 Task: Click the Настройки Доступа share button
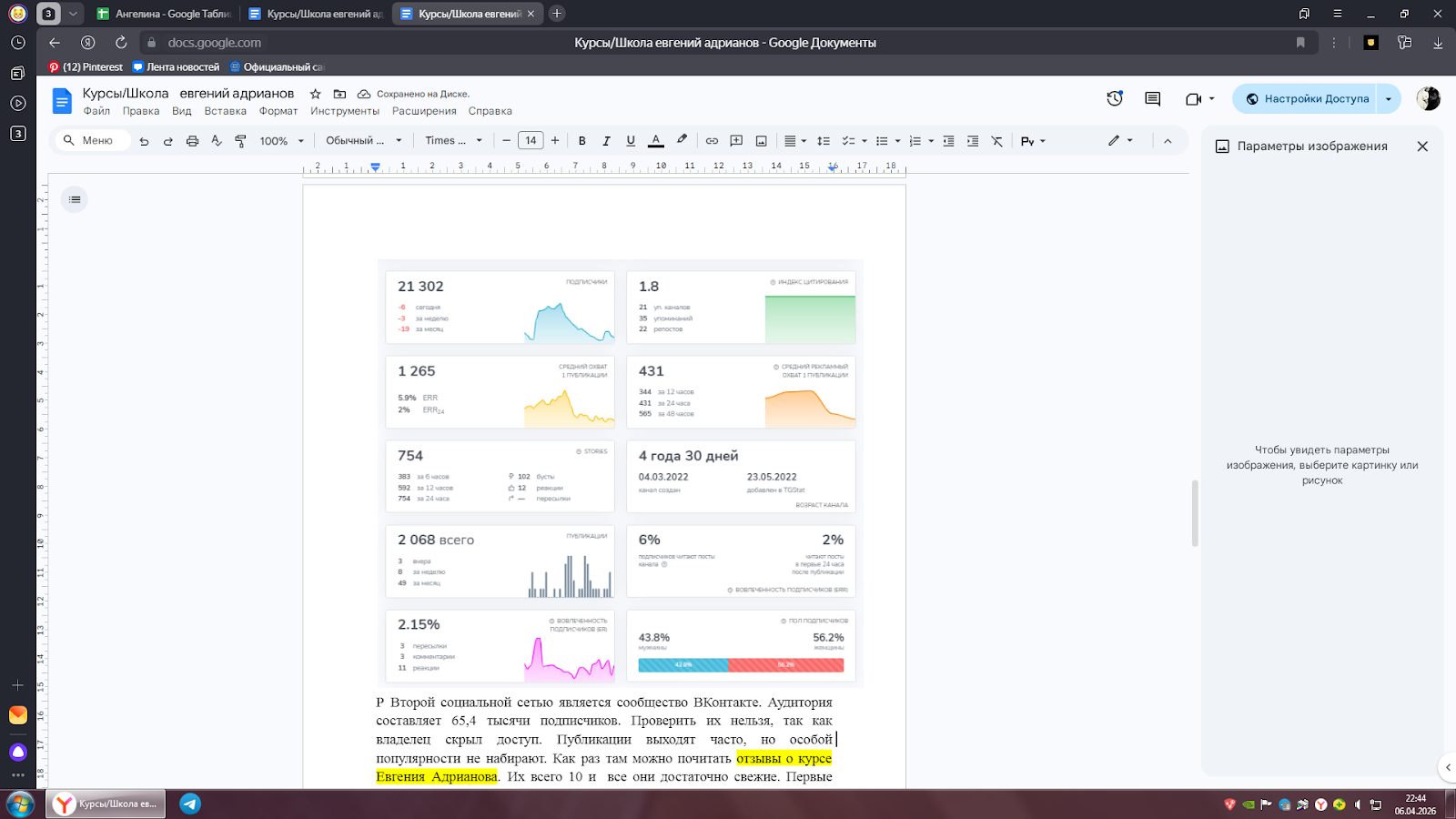coord(1306,99)
